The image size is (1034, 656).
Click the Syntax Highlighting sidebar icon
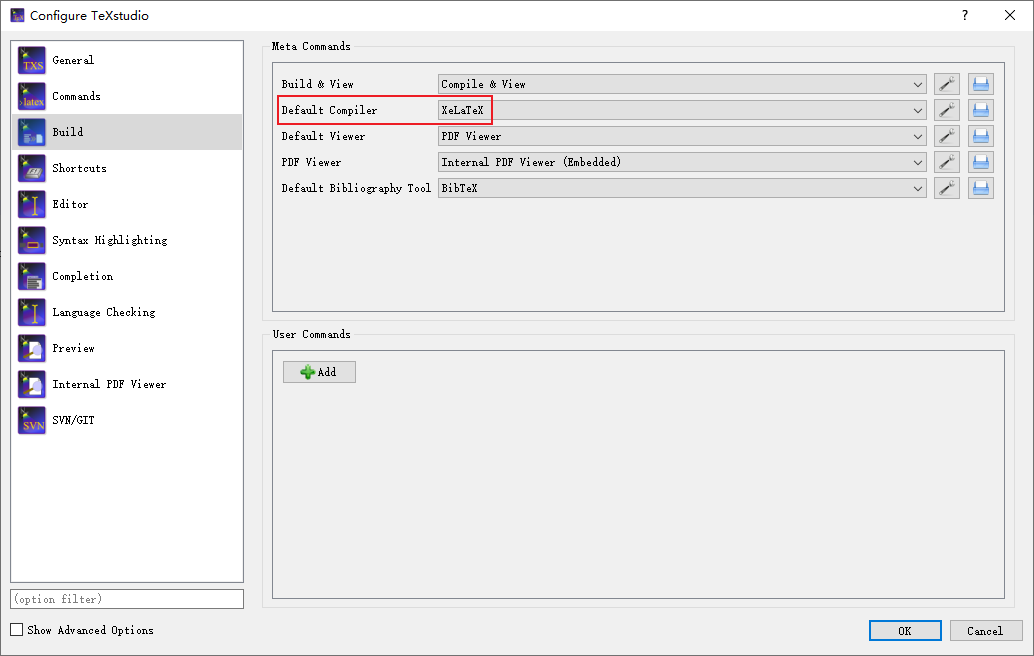point(32,240)
